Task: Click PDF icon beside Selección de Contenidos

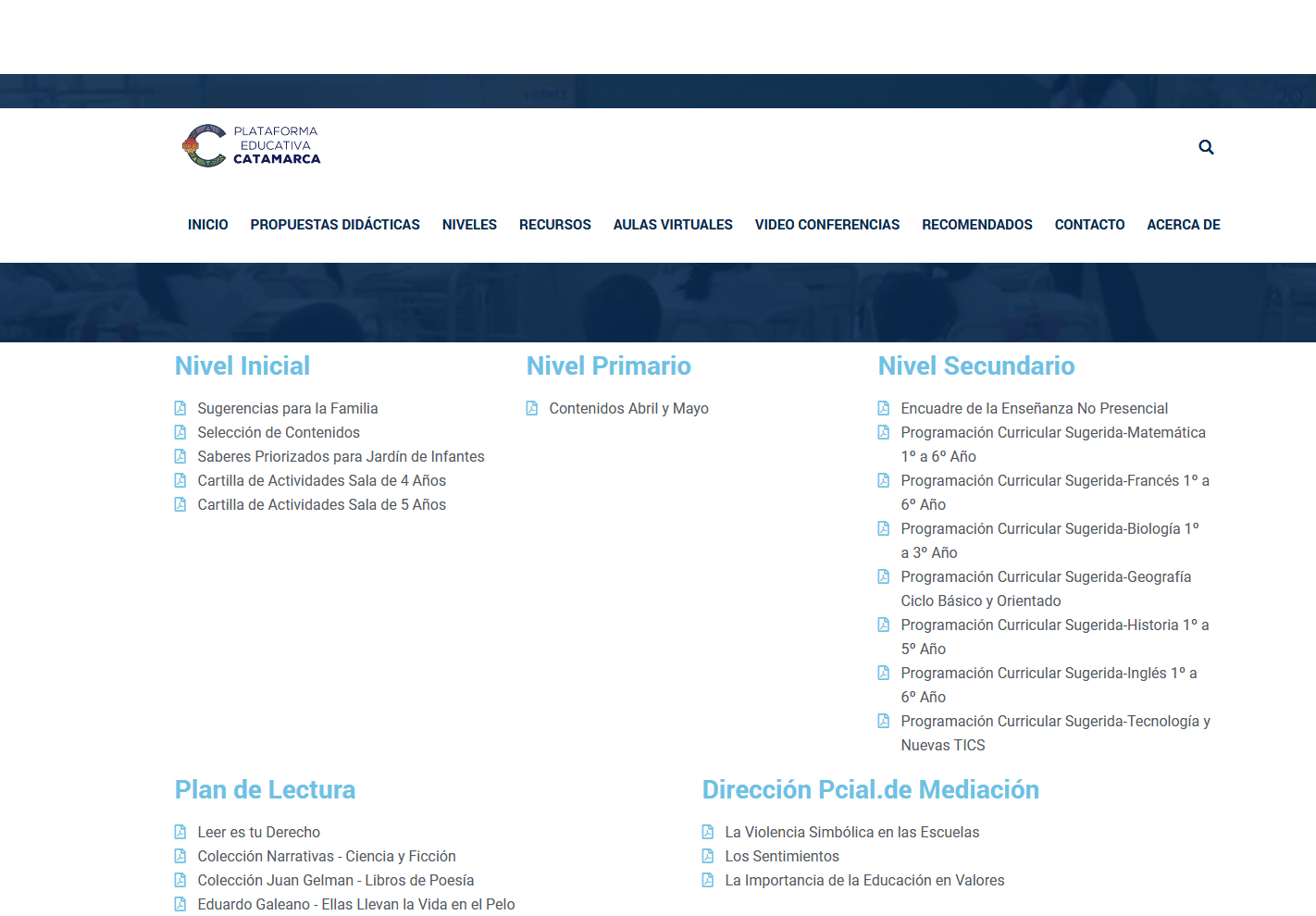Action: (x=180, y=432)
